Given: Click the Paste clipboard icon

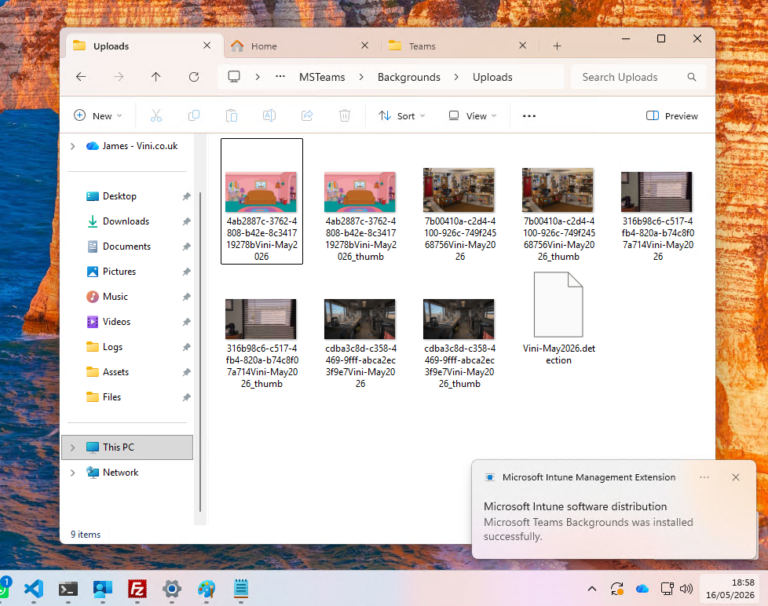Looking at the screenshot, I should (x=231, y=116).
